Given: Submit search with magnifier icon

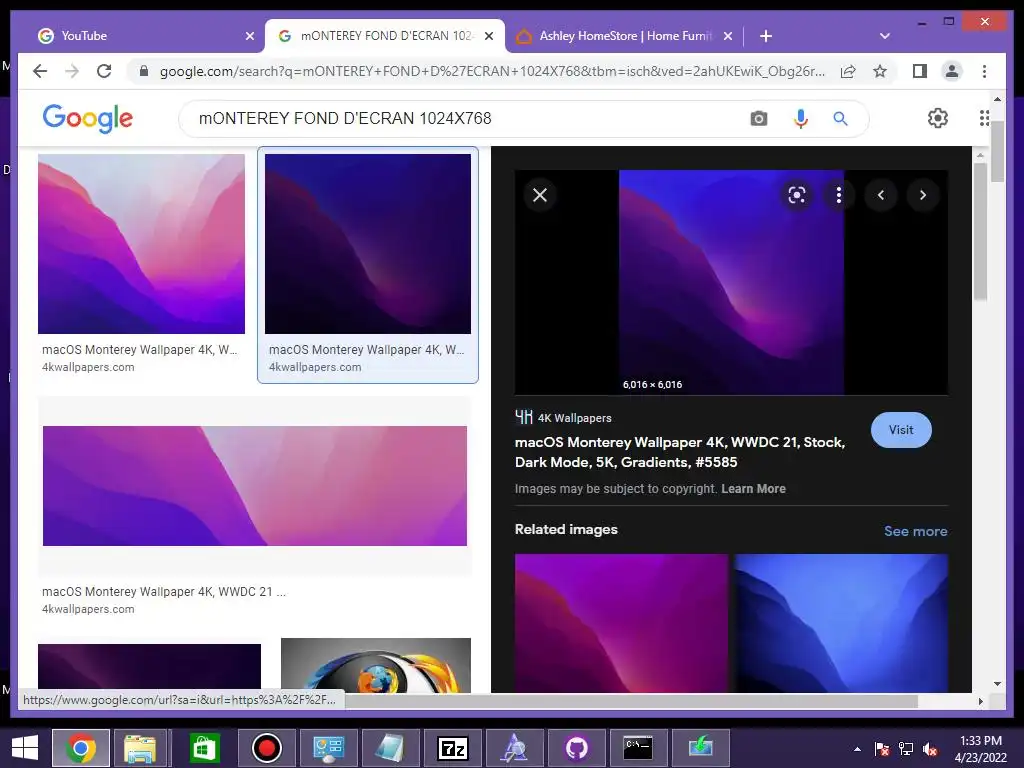Looking at the screenshot, I should [840, 119].
